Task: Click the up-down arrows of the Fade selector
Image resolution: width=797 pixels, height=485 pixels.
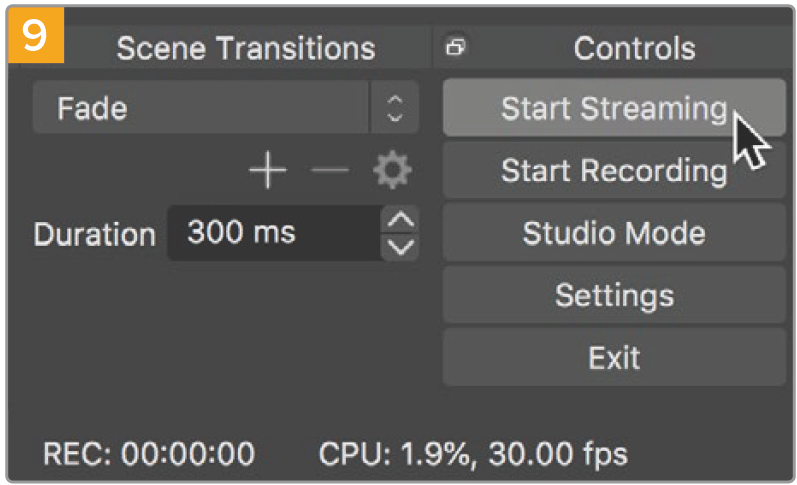Action: [395, 107]
